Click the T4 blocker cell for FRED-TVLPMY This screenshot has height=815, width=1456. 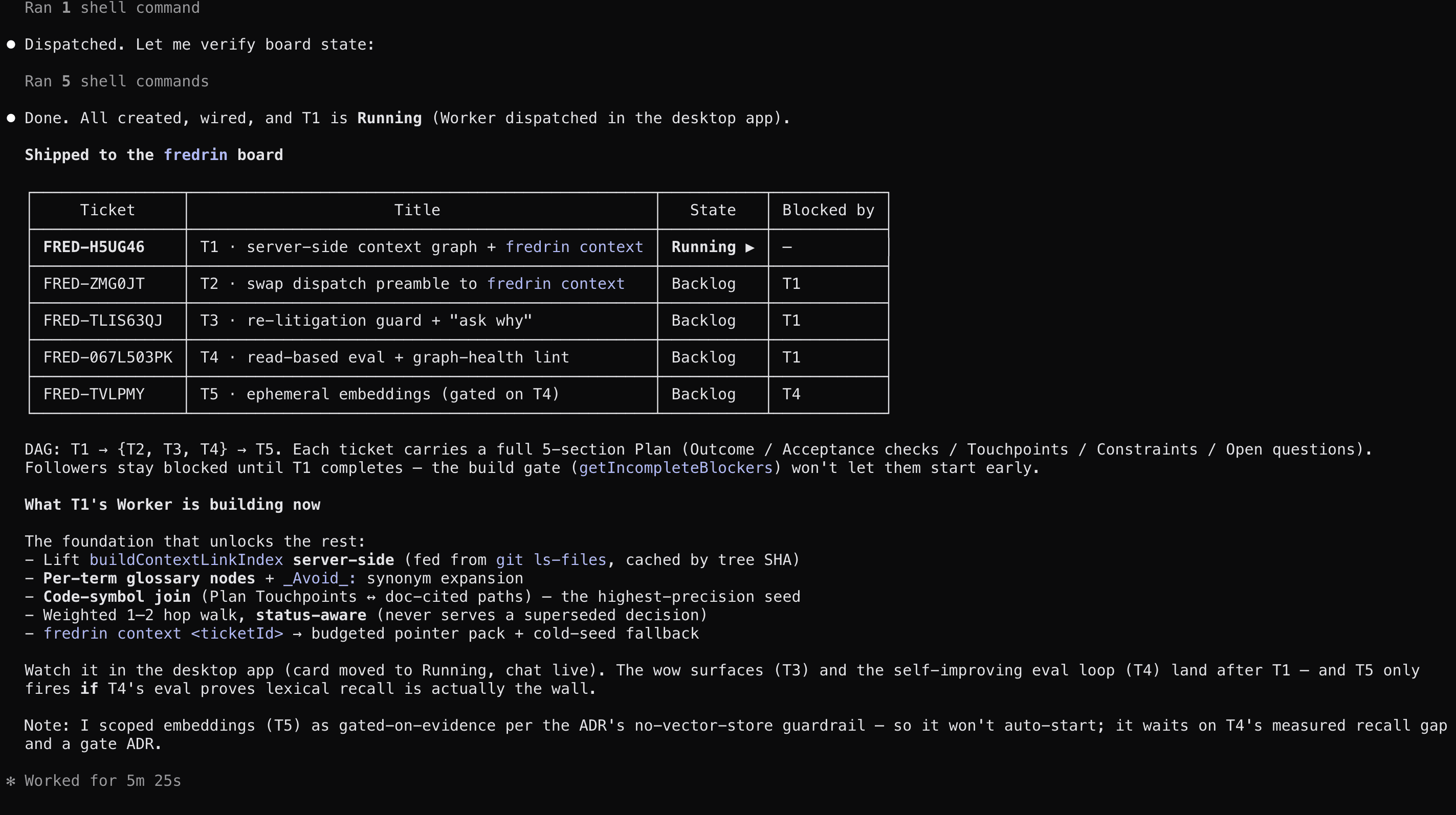791,394
